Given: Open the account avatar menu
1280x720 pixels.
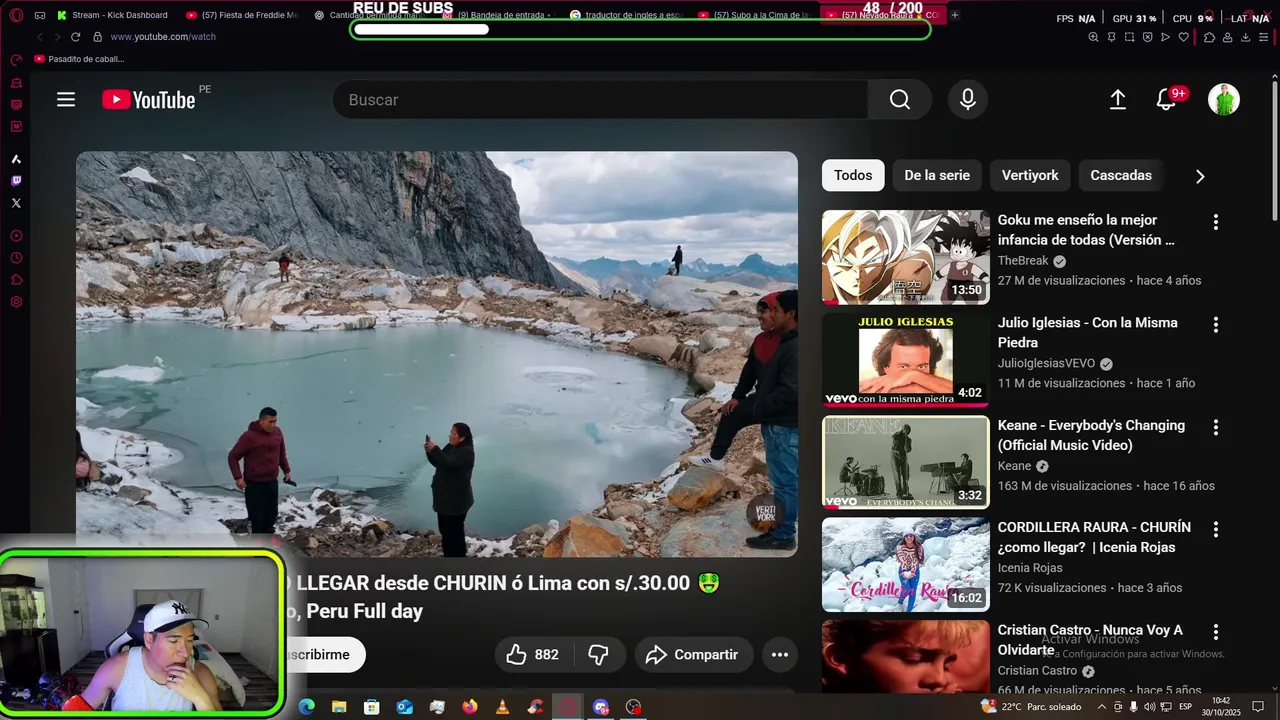Looking at the screenshot, I should 1224,99.
